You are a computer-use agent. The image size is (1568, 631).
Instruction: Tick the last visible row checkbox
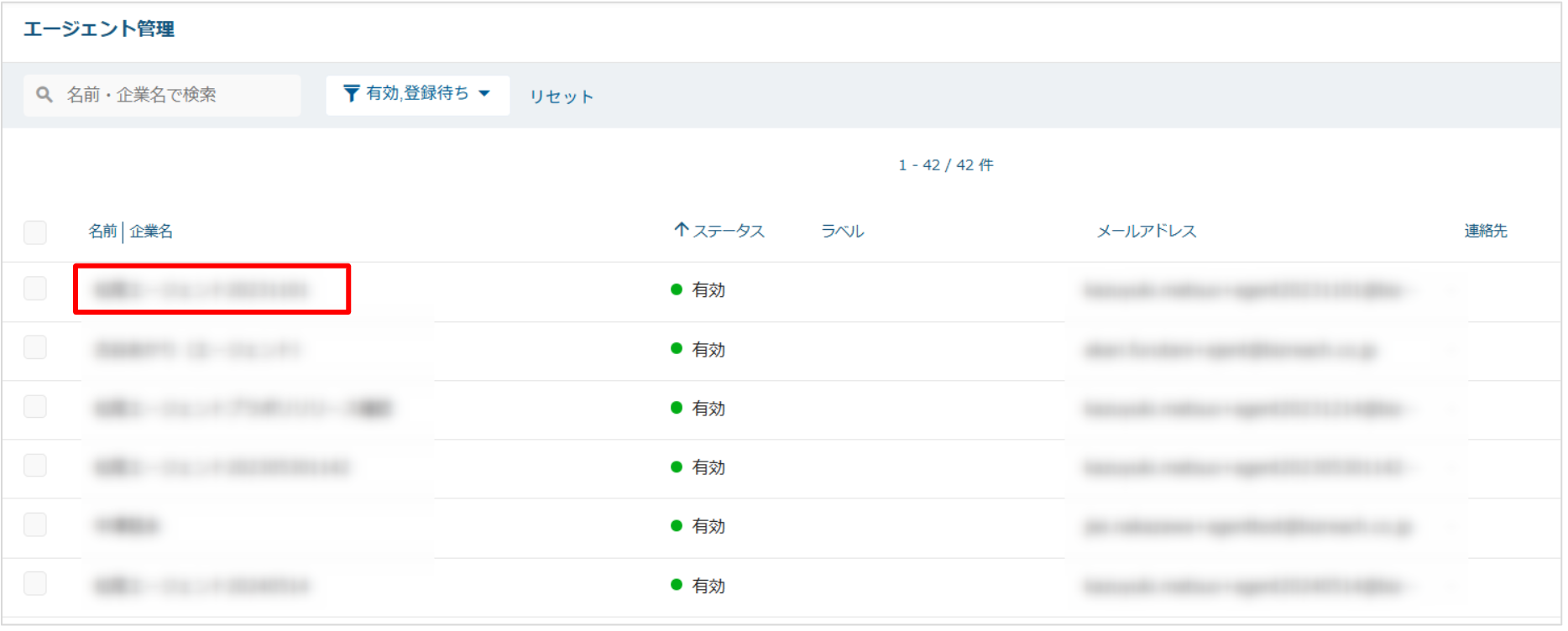(35, 583)
